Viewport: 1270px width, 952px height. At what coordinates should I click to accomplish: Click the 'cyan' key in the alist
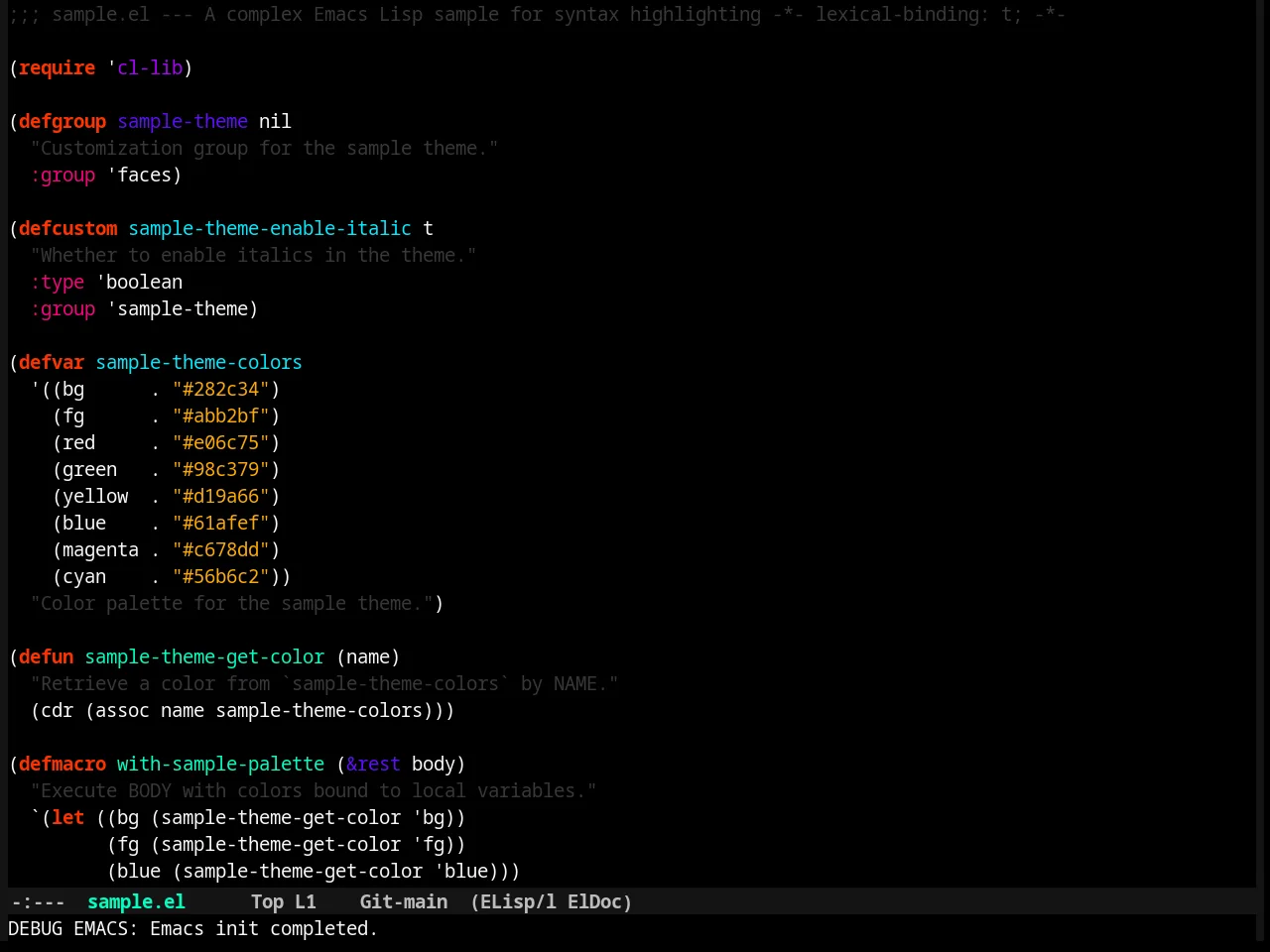point(84,576)
